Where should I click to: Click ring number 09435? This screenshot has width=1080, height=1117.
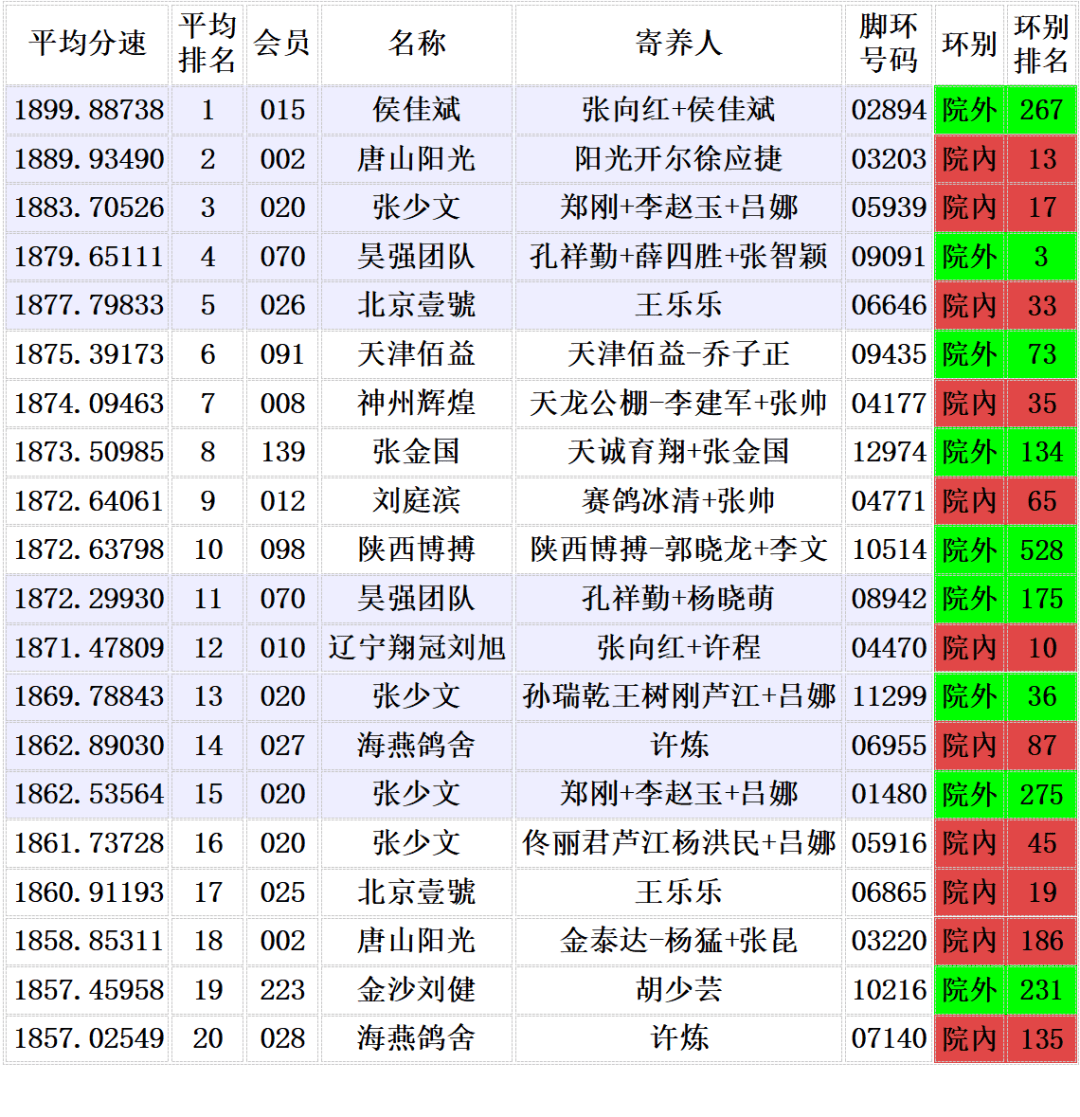tap(888, 355)
